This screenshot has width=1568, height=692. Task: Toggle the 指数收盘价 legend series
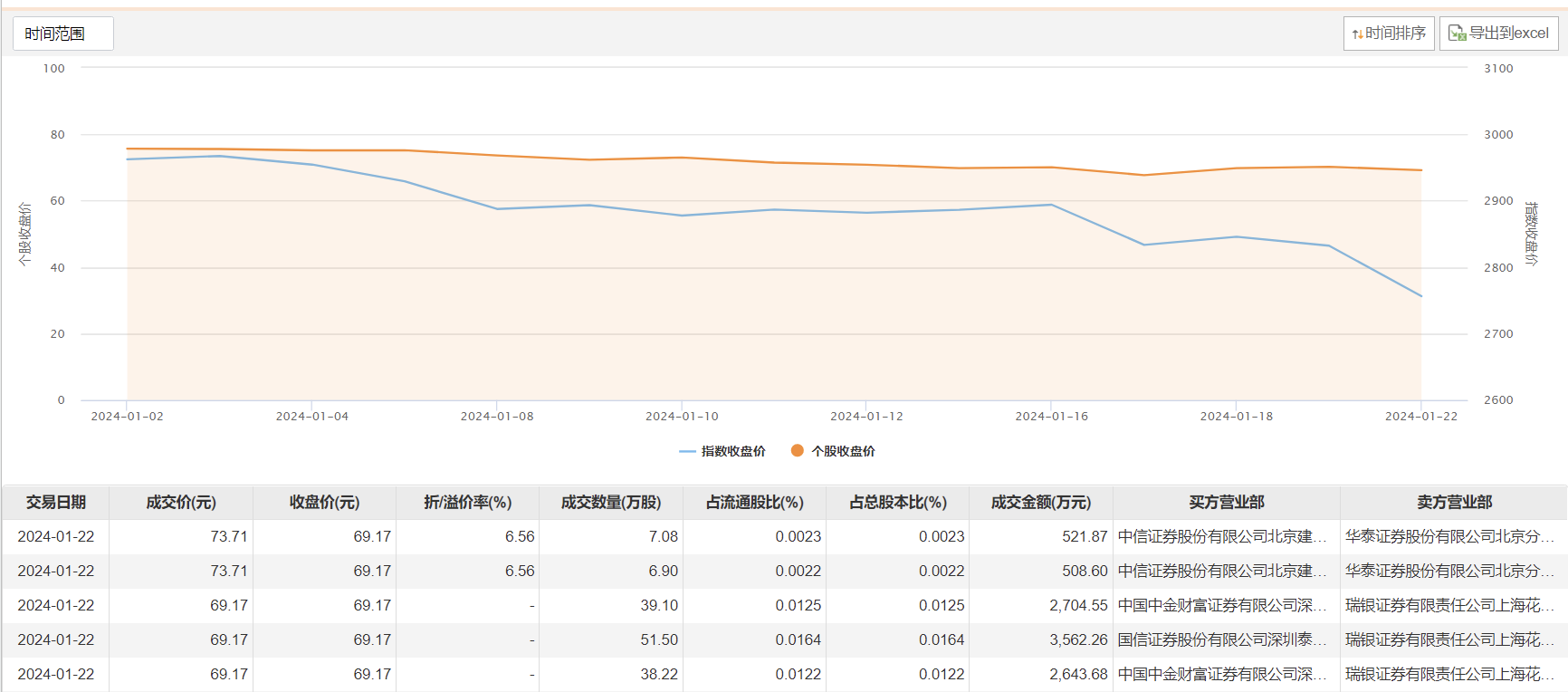coord(722,451)
